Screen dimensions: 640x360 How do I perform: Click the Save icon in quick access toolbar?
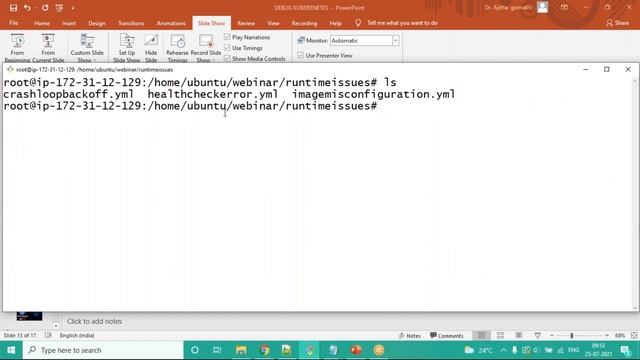click(13, 8)
